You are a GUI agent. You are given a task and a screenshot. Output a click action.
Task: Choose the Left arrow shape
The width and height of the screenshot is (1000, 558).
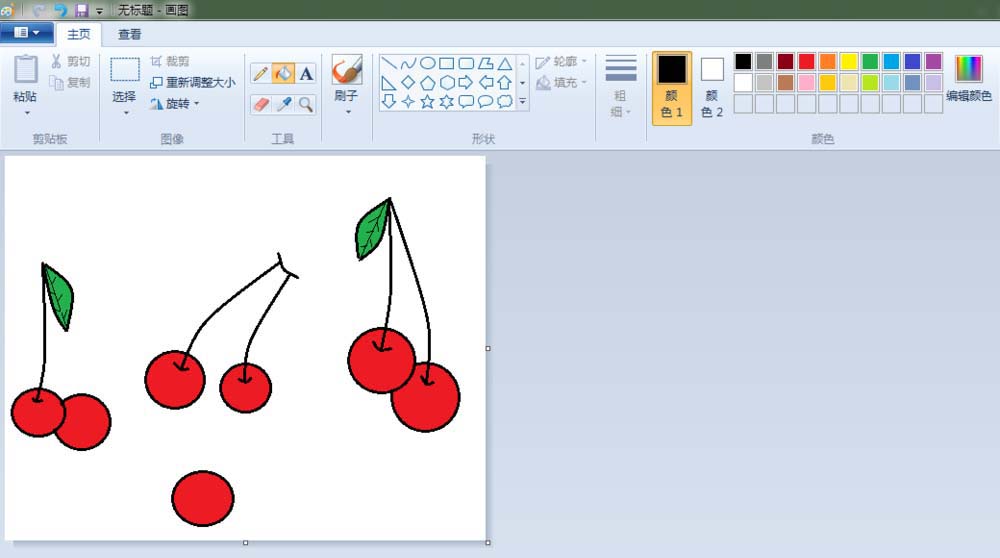(x=485, y=82)
